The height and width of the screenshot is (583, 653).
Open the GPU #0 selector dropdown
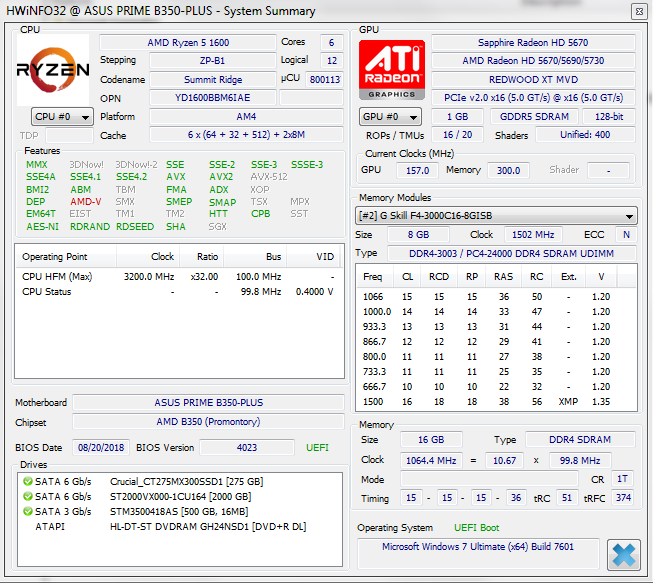coord(390,117)
